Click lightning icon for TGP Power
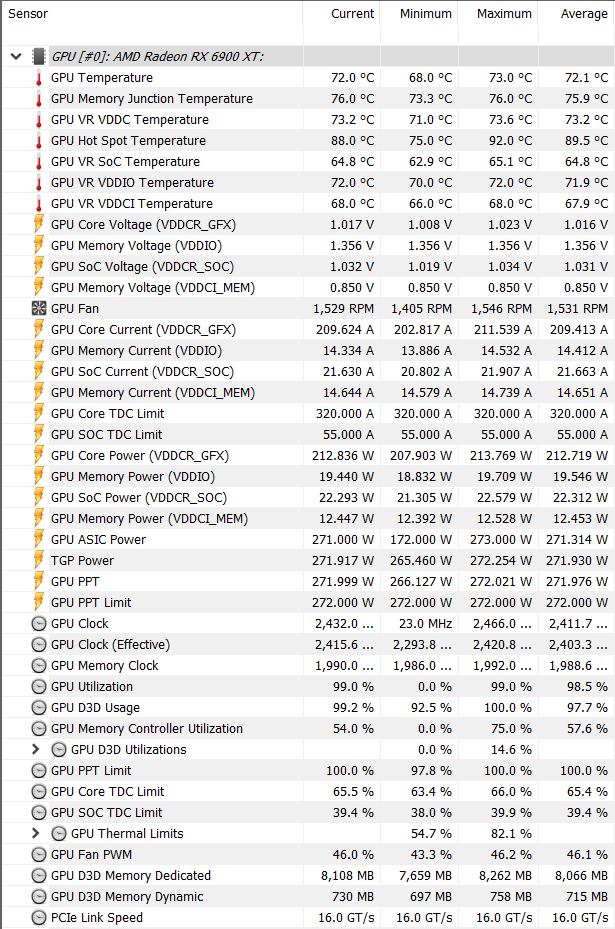The image size is (615, 929). point(39,560)
